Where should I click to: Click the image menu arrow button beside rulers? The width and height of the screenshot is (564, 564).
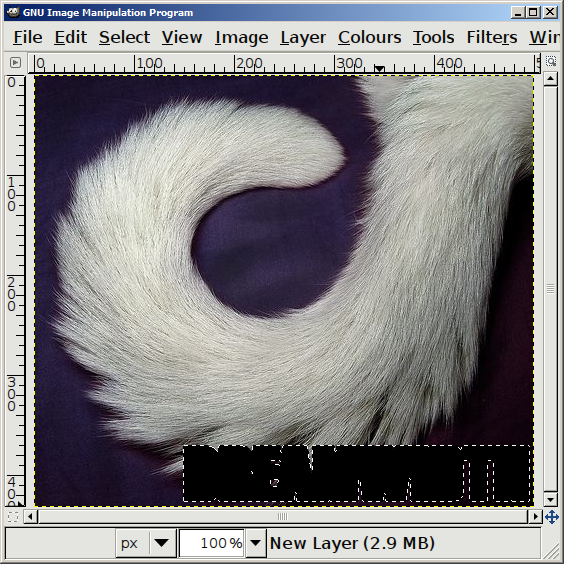tap(15, 63)
